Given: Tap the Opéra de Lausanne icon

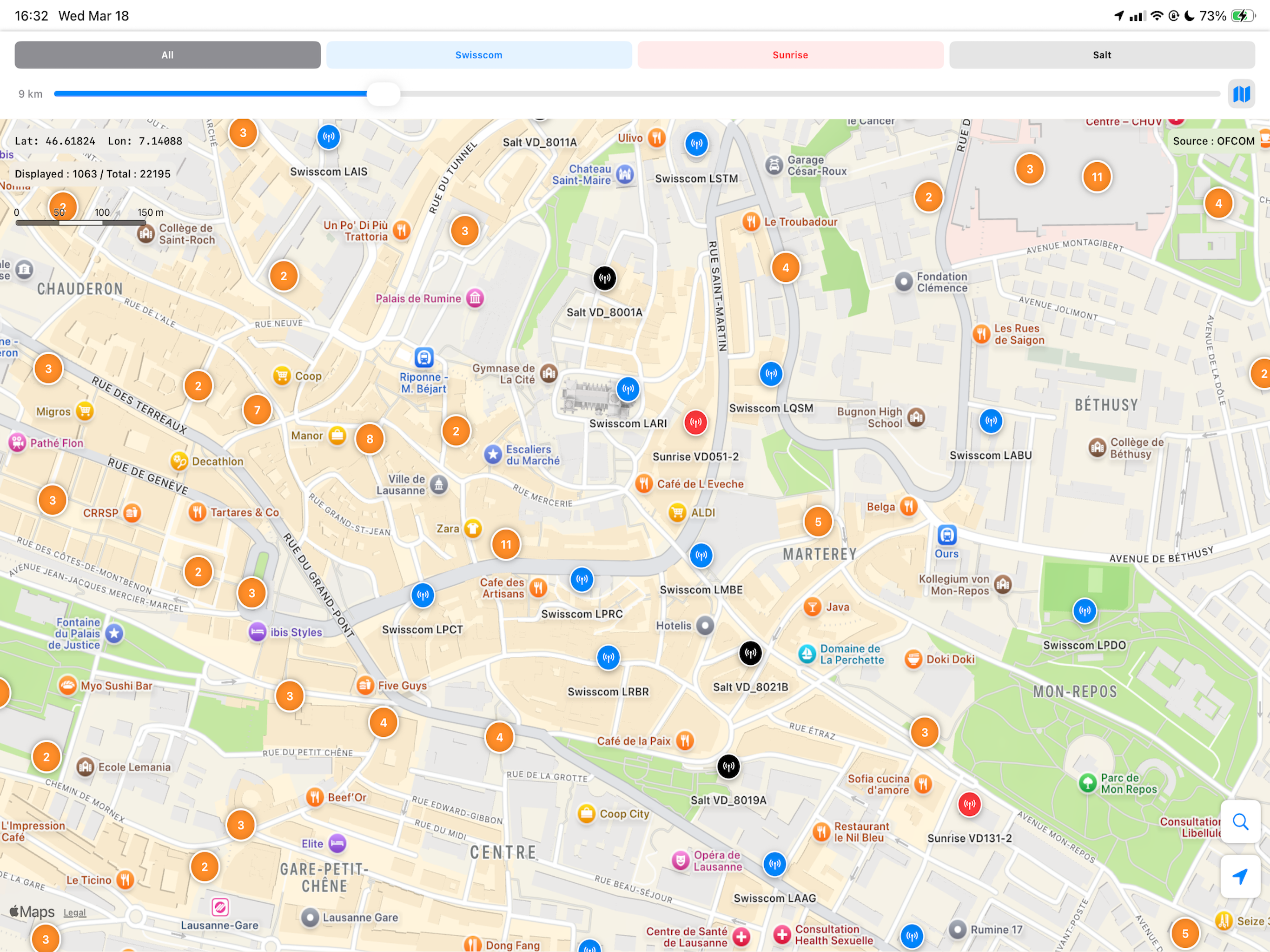Looking at the screenshot, I should pos(681,860).
